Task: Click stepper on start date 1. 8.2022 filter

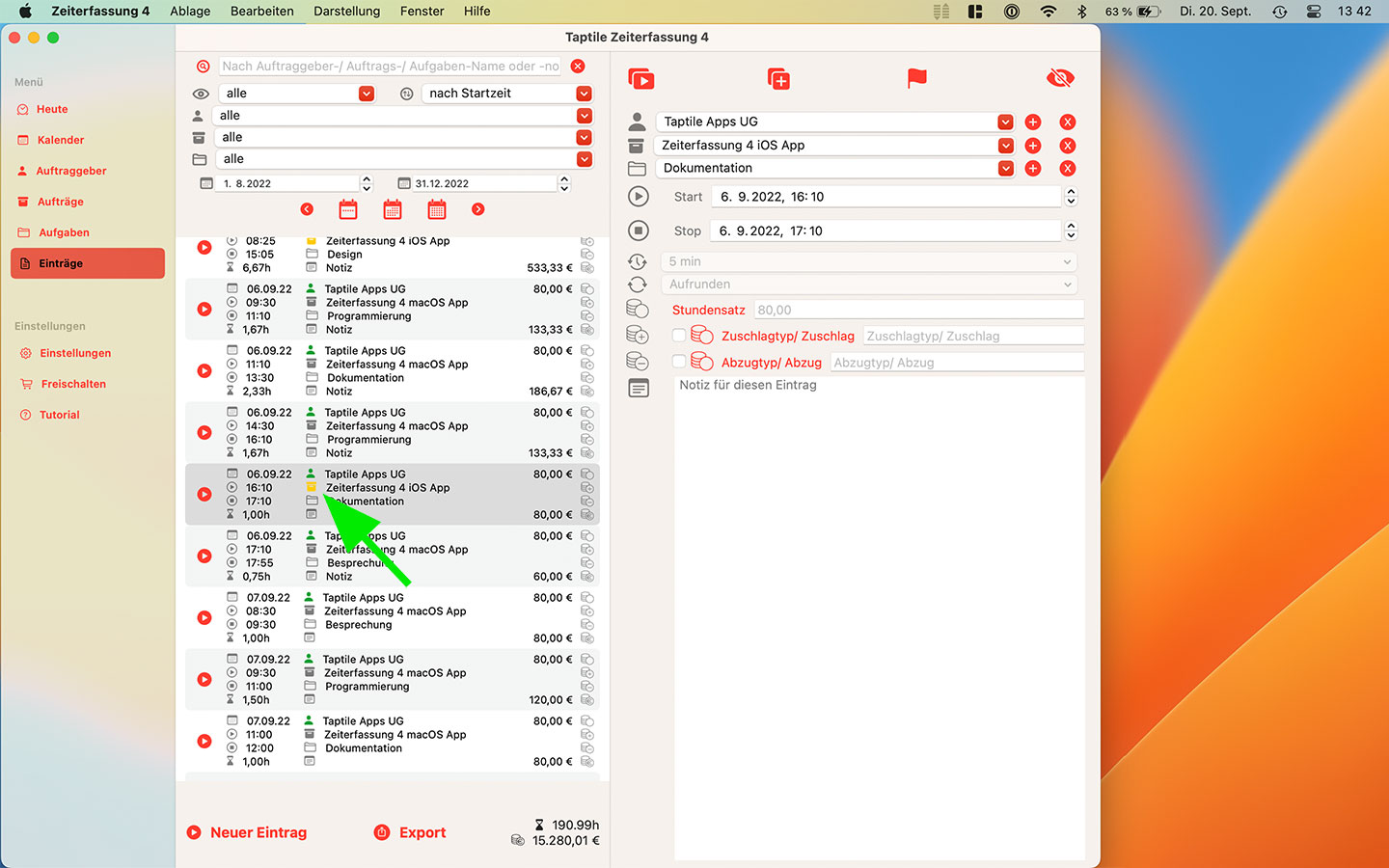Action: 367,183
